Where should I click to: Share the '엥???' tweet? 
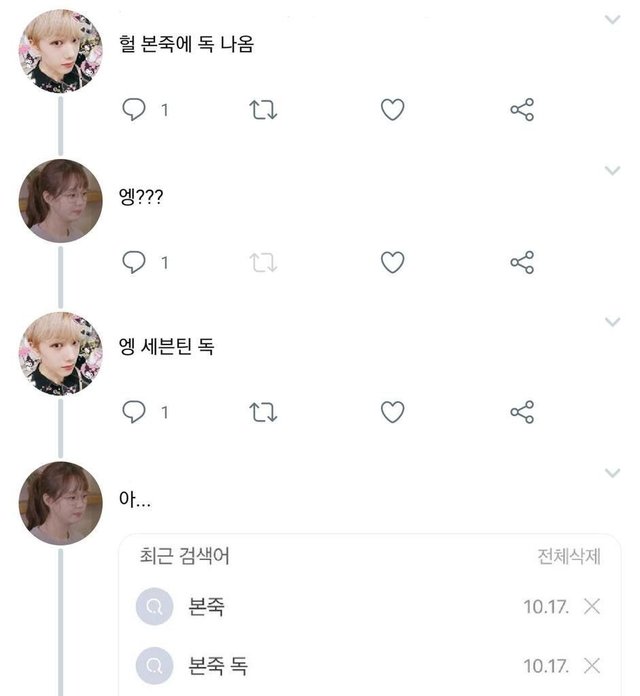click(522, 262)
